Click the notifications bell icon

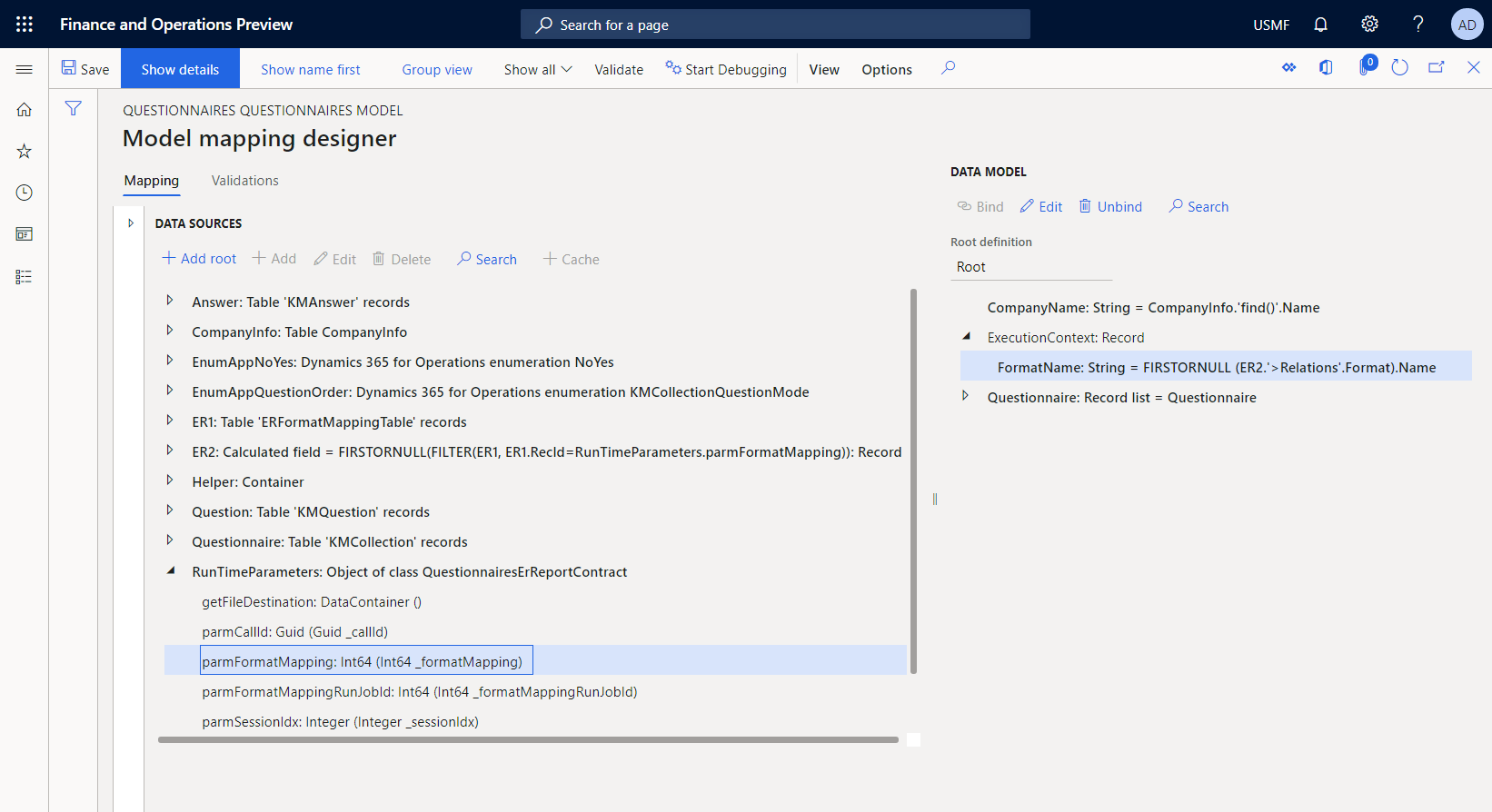tap(1320, 25)
